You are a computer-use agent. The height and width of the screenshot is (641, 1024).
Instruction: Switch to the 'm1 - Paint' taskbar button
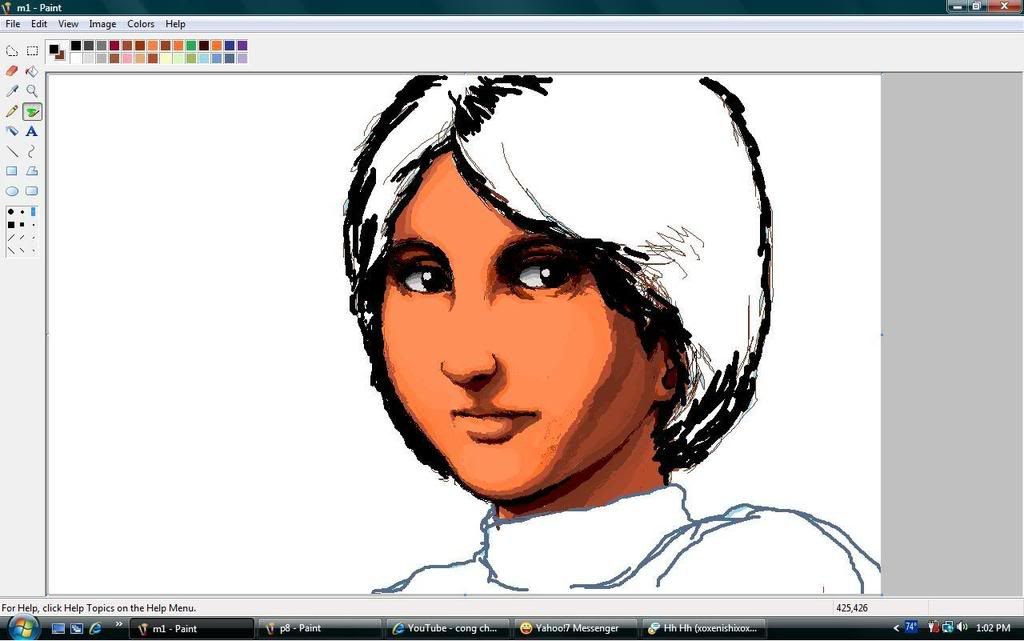192,629
